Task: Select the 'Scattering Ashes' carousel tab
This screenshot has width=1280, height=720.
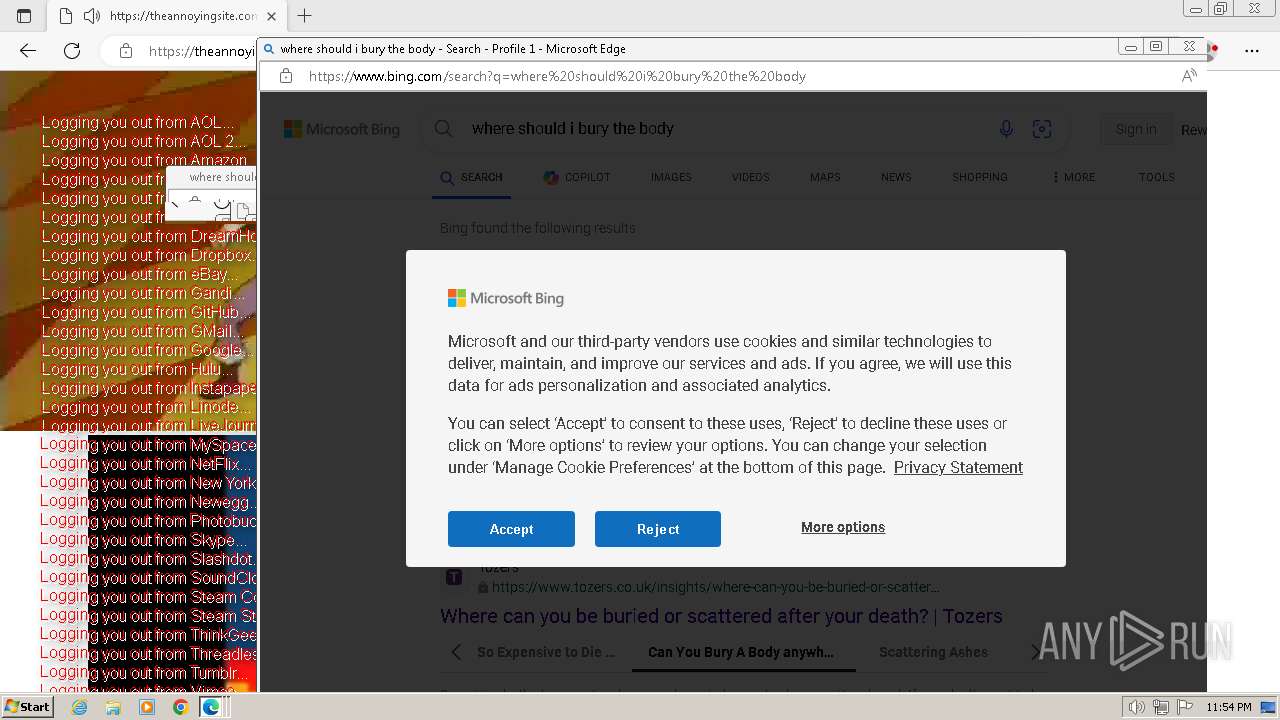Action: point(933,652)
